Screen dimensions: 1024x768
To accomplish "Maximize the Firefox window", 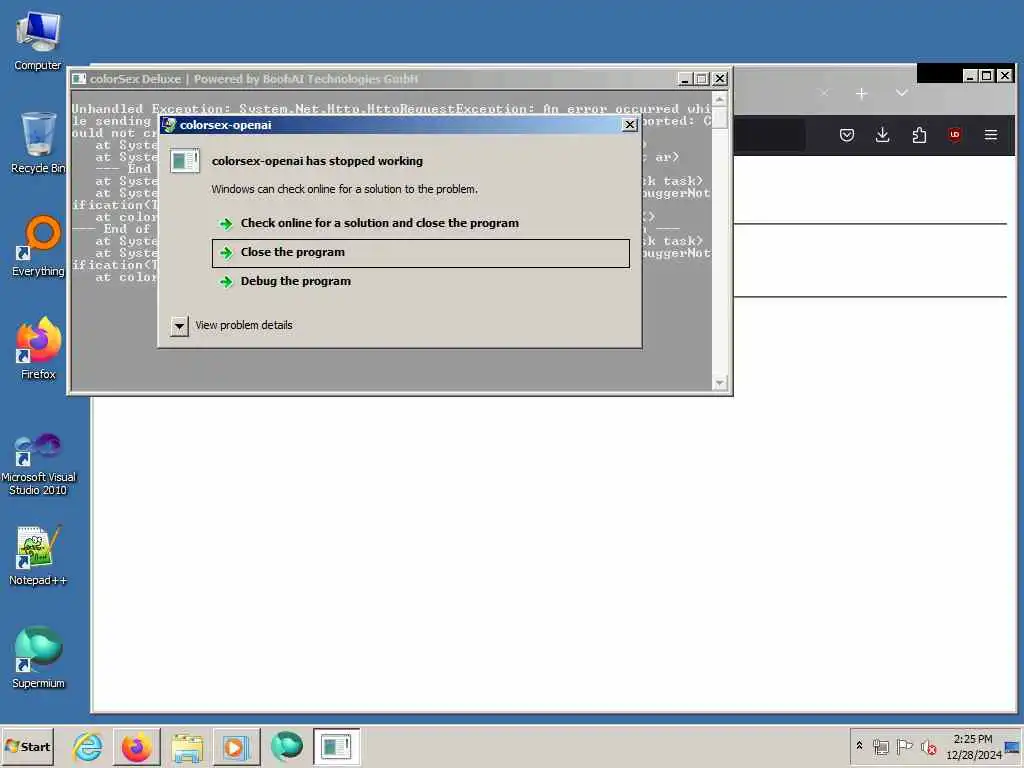I will (987, 76).
